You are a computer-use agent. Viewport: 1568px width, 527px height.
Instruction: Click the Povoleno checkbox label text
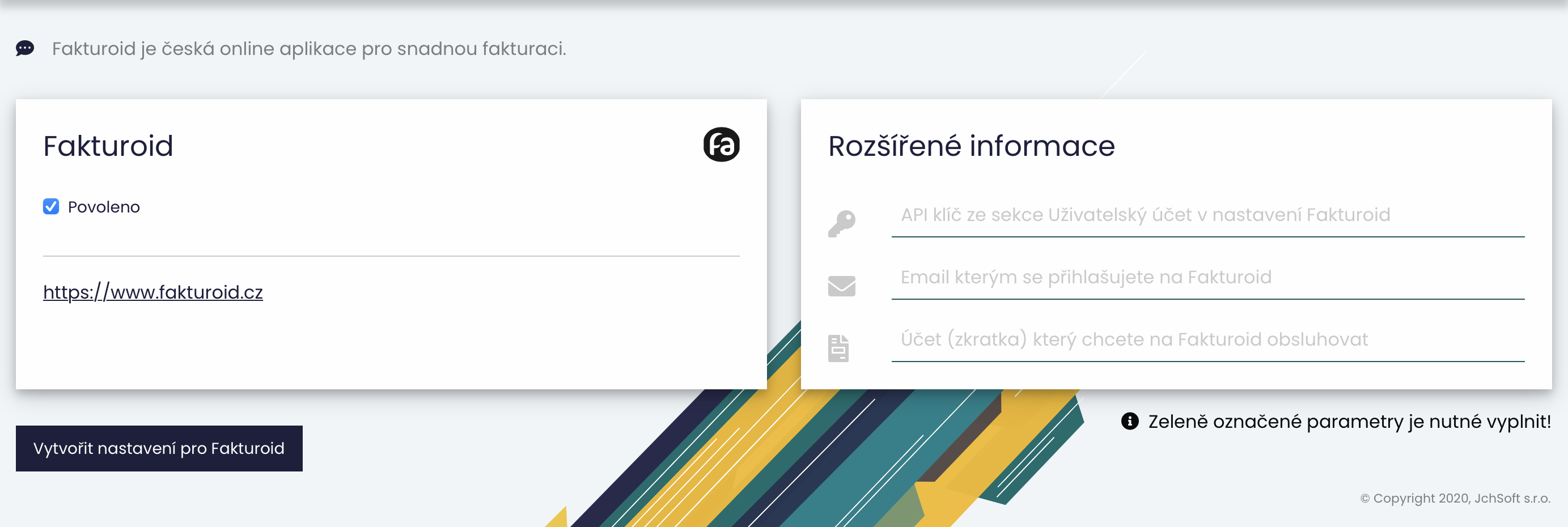(104, 207)
